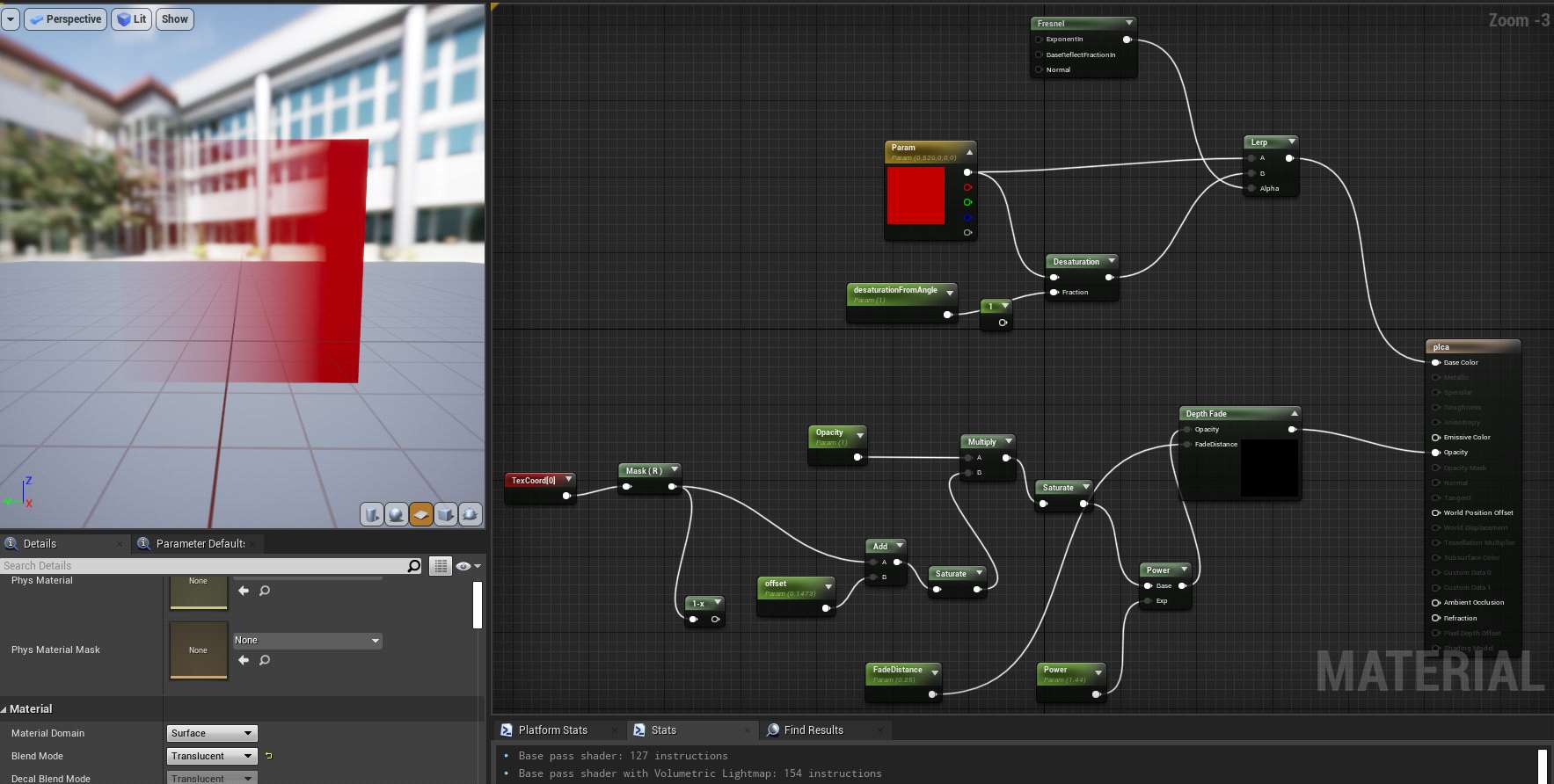Click the red Param color swatch

point(916,196)
